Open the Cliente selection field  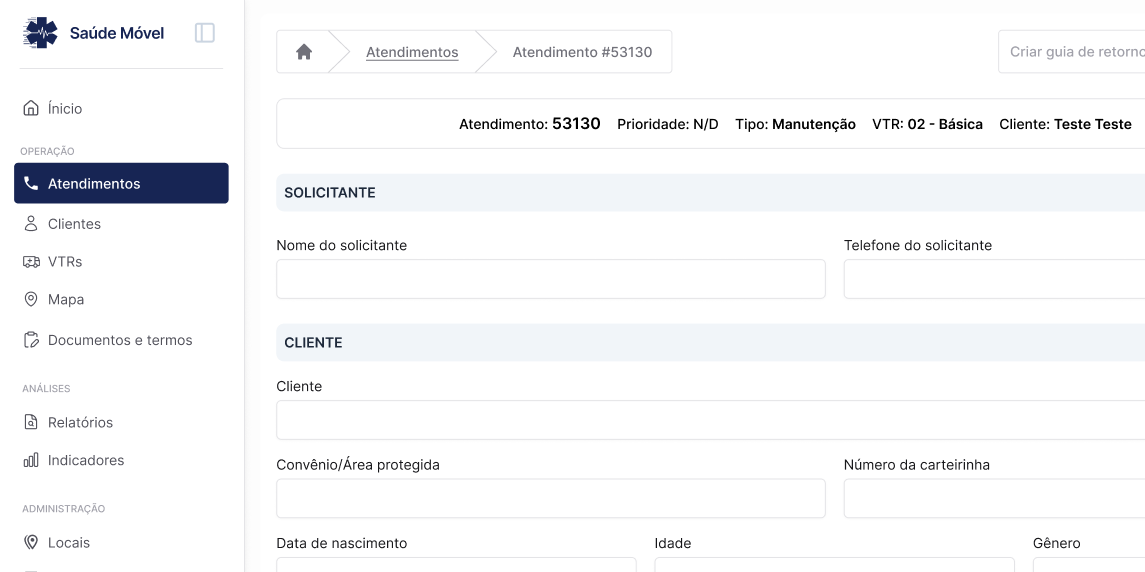711,420
